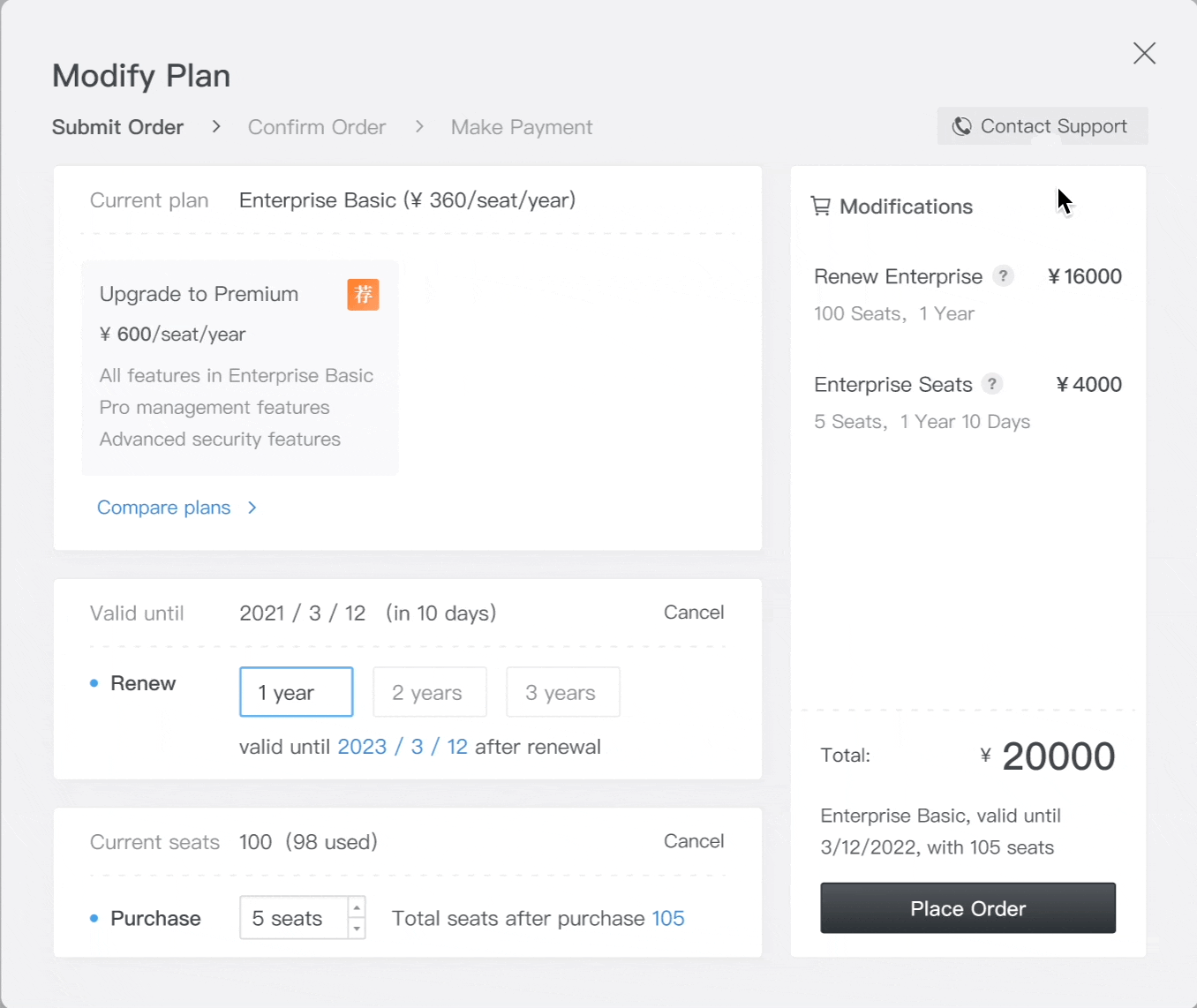Image resolution: width=1197 pixels, height=1008 pixels.
Task: Click the help icon beside Enterprise Seats
Action: click(992, 384)
